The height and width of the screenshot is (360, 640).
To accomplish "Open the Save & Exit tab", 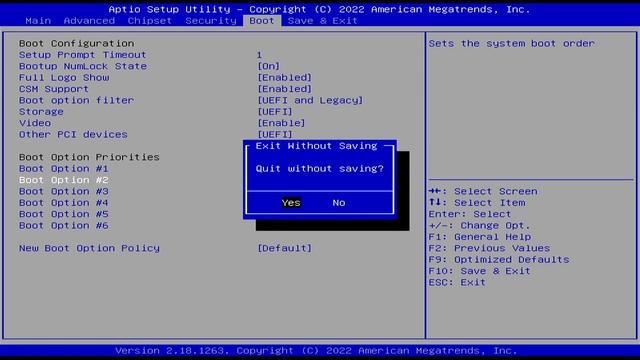I will point(322,21).
